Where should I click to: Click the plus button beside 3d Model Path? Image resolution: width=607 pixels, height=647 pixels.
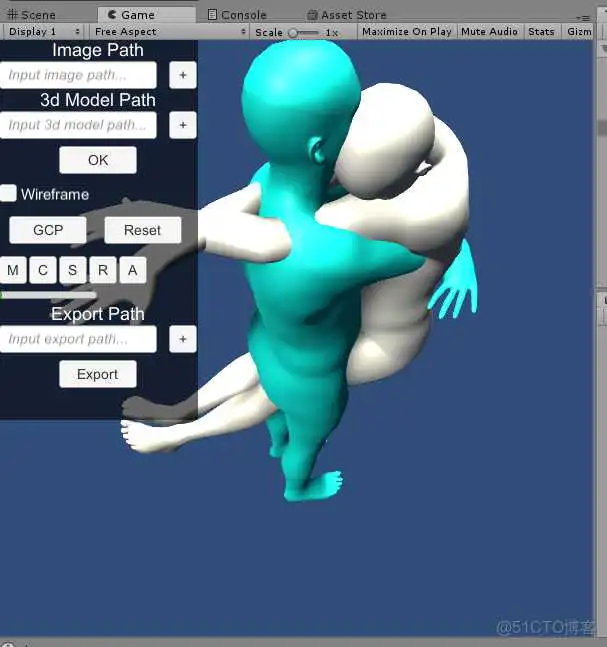[183, 125]
